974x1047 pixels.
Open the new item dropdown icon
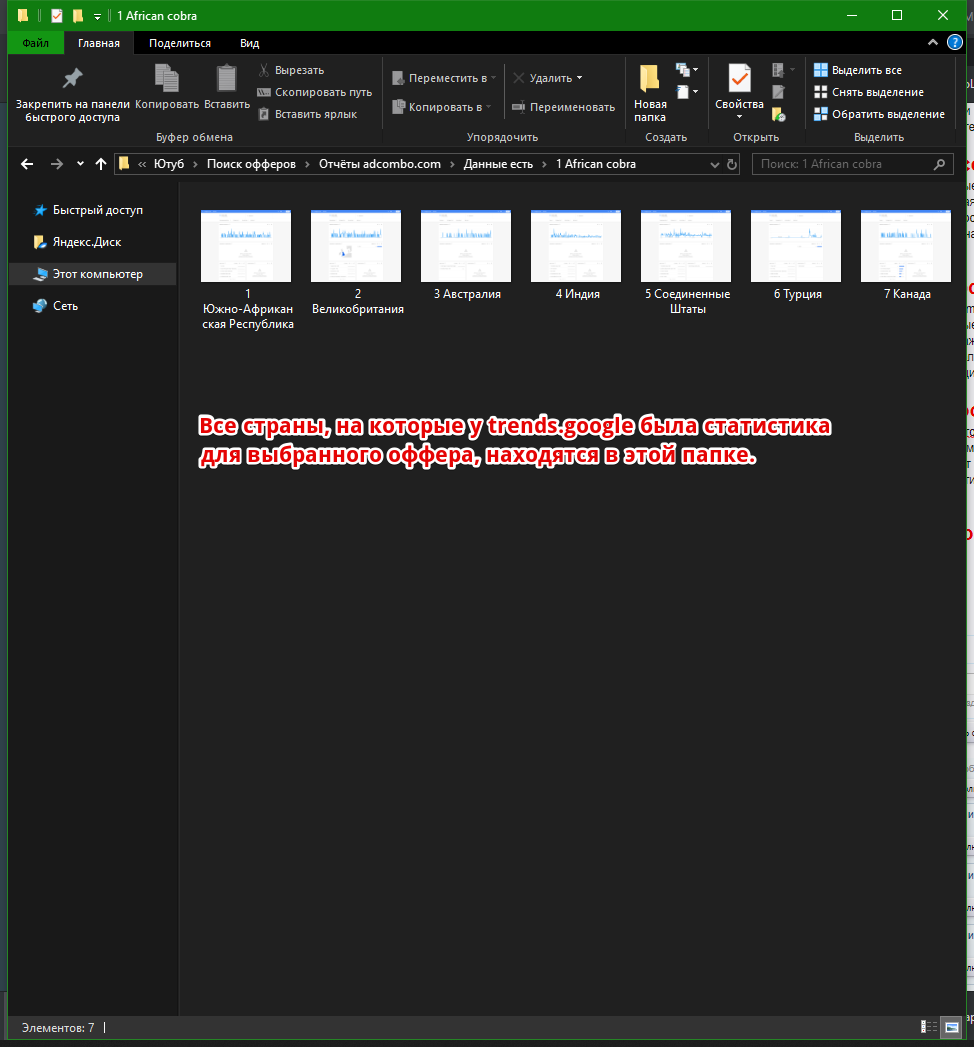687,69
